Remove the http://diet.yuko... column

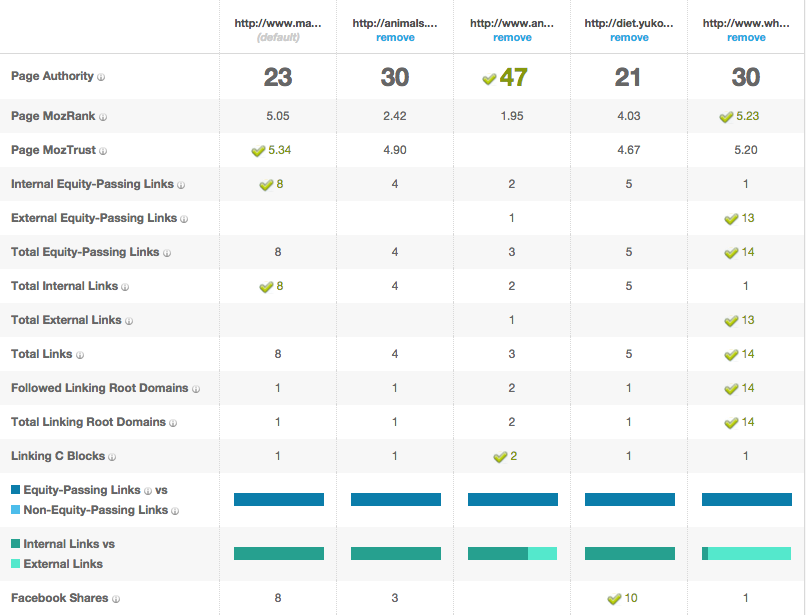[629, 38]
